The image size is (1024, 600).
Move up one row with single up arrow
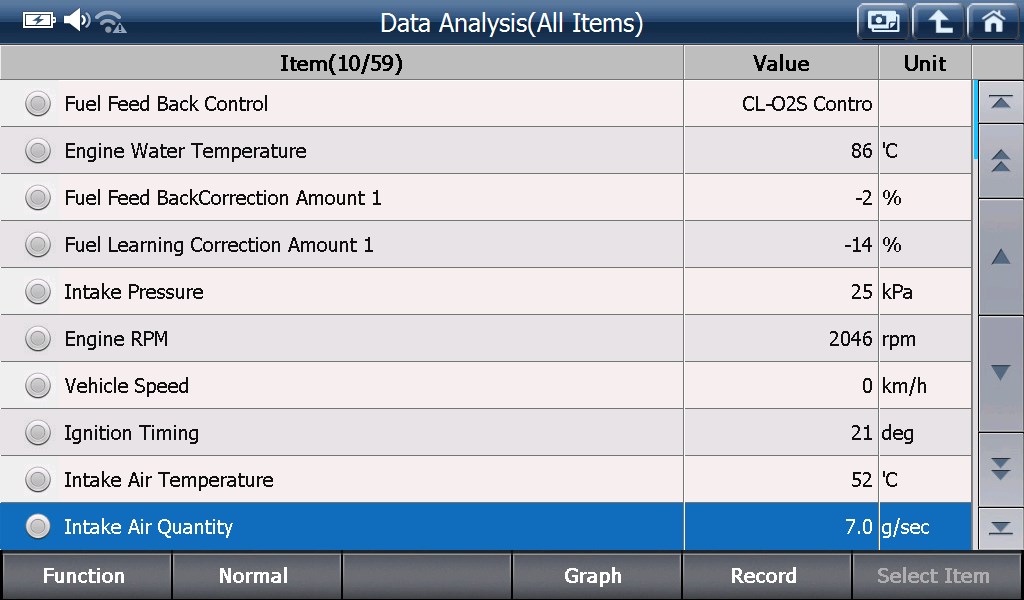1000,257
